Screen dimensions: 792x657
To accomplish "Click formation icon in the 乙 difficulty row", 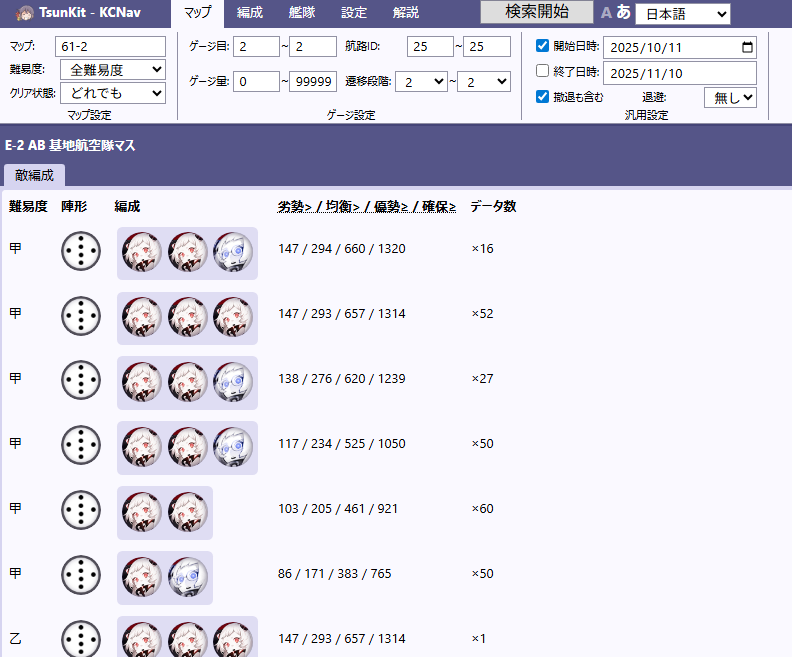I will [81, 639].
